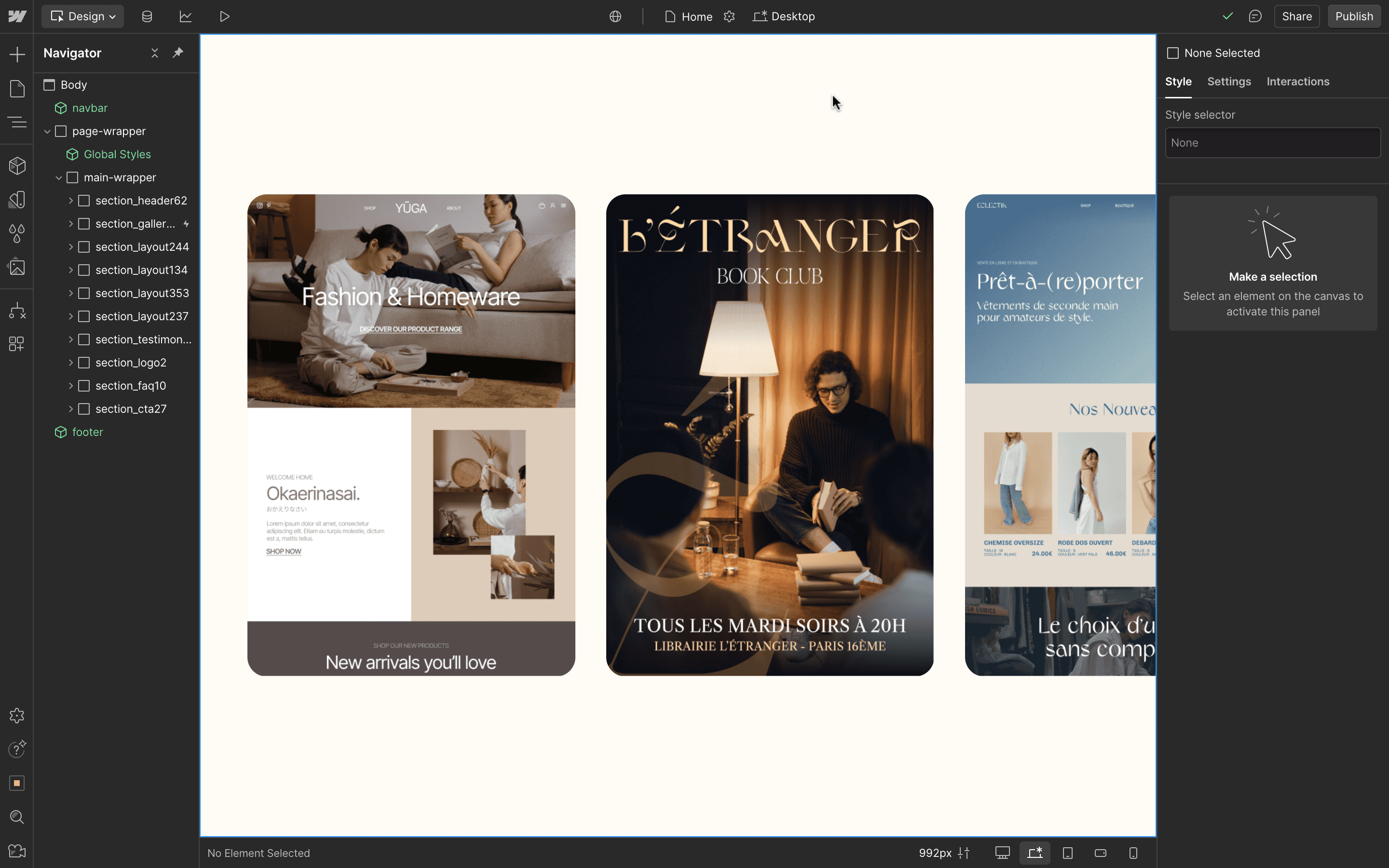This screenshot has width=1389, height=868.
Task: Check the checkbox next to page-wrapper
Action: point(61,131)
